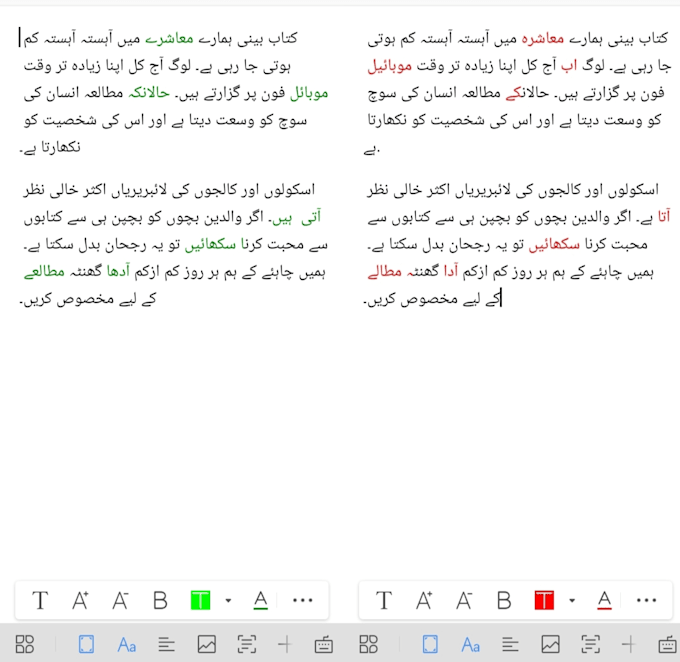Toggle the blue page view under the green toolbar
Viewport: 680px width, 662px height.
[x=86, y=644]
